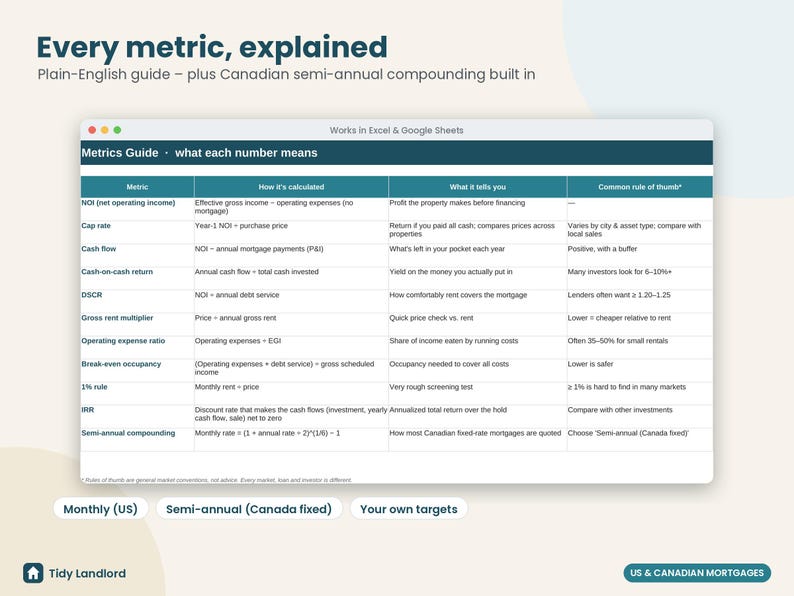Click the green window maximize dot
The height and width of the screenshot is (596, 794).
(x=117, y=130)
